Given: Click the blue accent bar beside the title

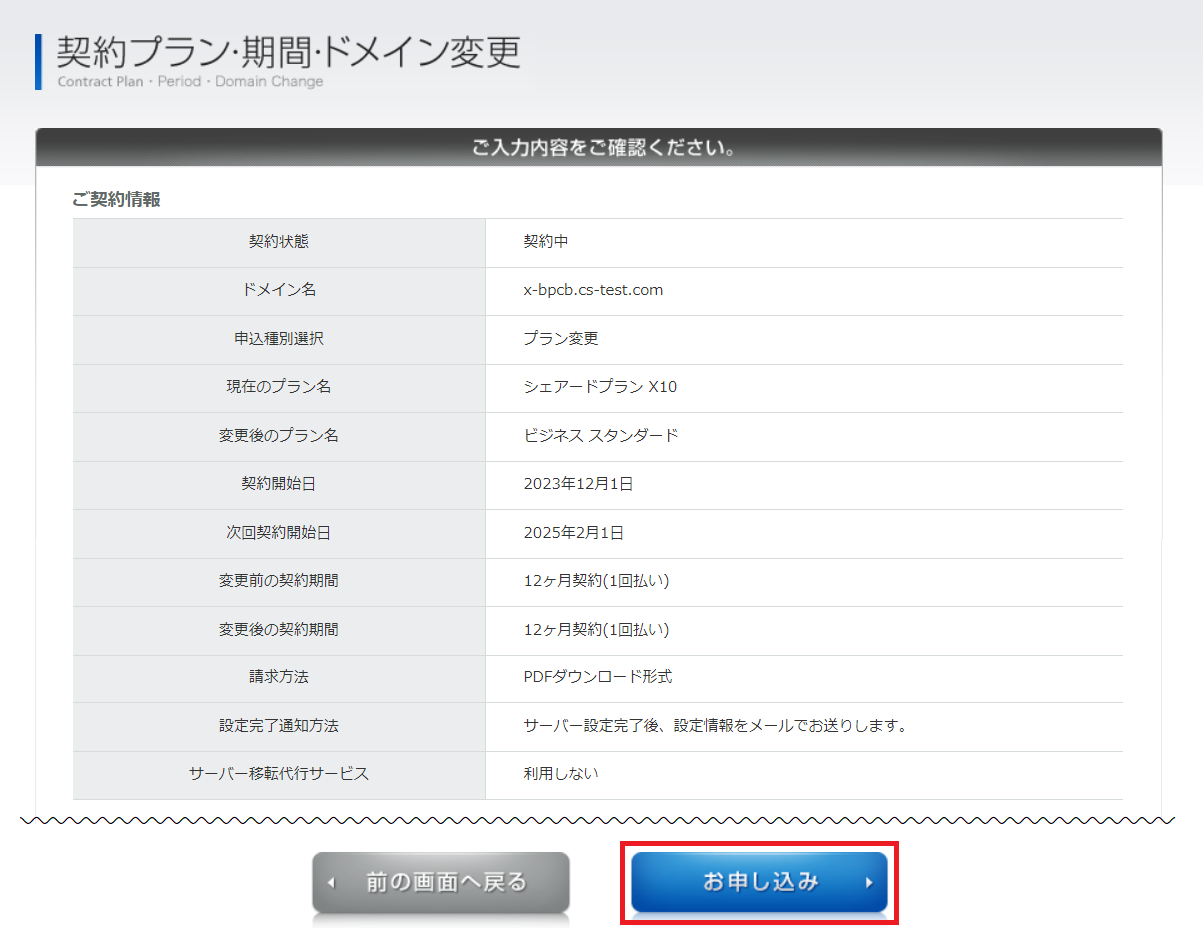Looking at the screenshot, I should click(x=38, y=61).
